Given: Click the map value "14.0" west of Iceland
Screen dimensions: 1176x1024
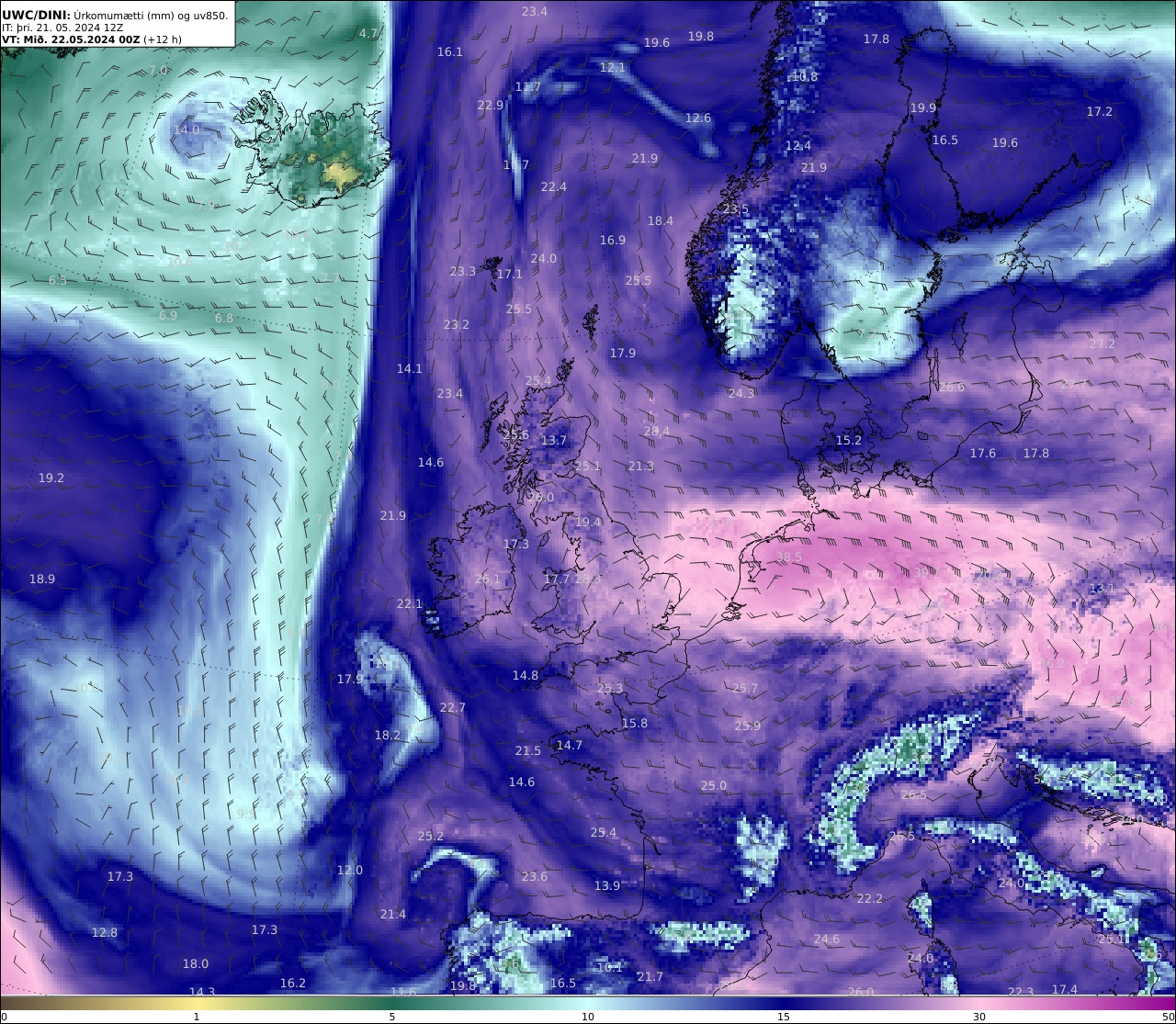Looking at the screenshot, I should [x=187, y=129].
